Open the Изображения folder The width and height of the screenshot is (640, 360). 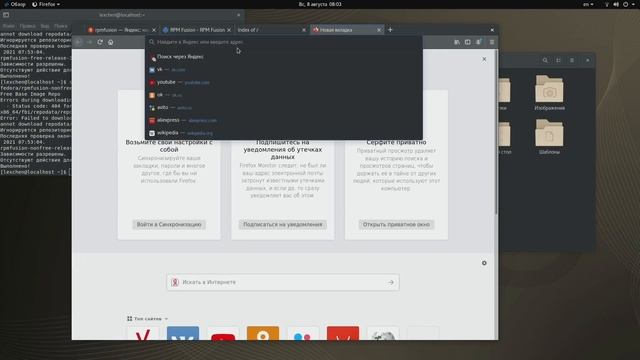pyautogui.click(x=549, y=93)
